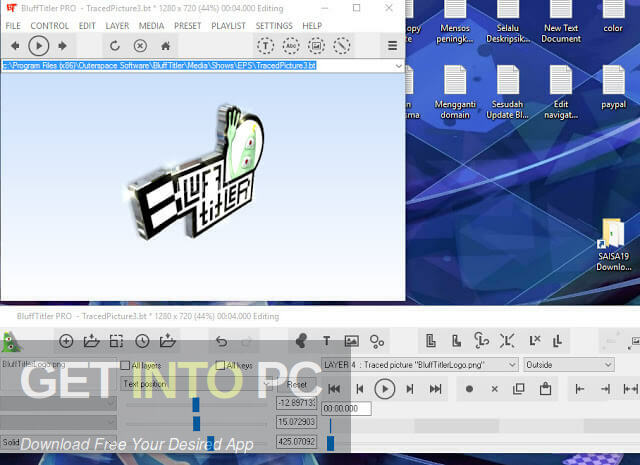This screenshot has width=640, height=465.
Task: Click the three circles icon
Action: pyautogui.click(x=376, y=341)
